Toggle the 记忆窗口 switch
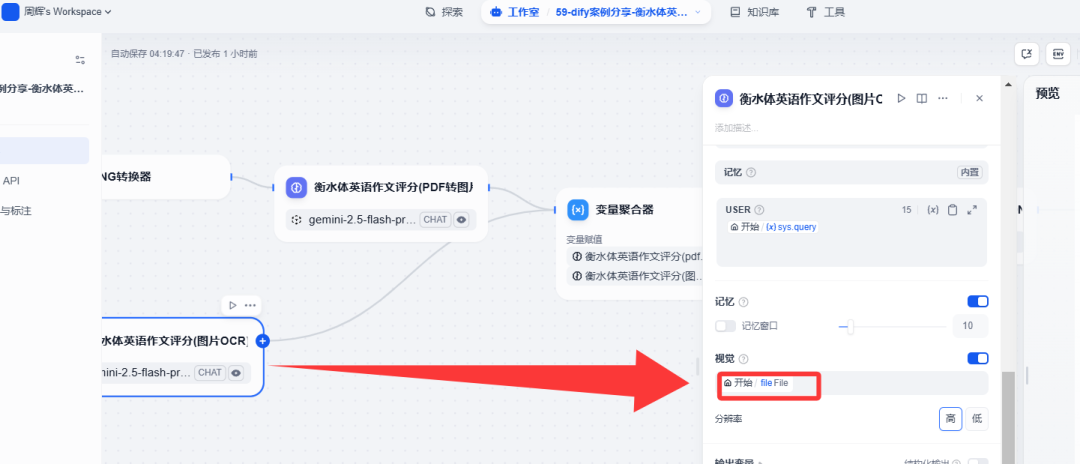The width and height of the screenshot is (1080, 464). click(725, 326)
